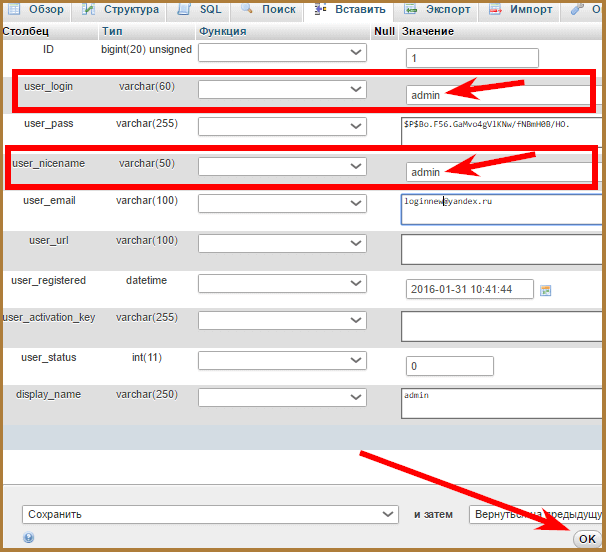This screenshot has width=606, height=552.
Task: Click the bigint(20) unsigned type text
Action: (x=146, y=49)
